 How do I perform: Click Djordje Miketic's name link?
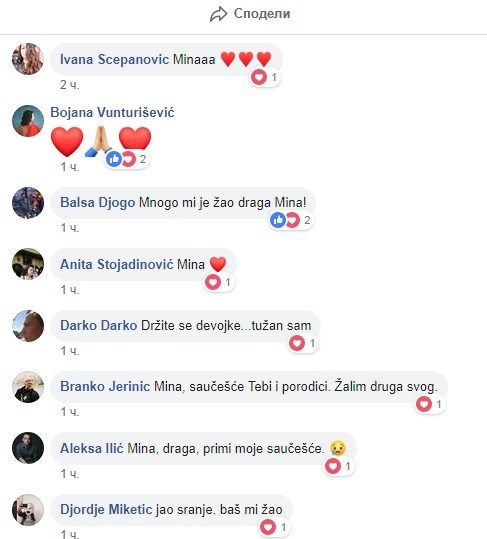(x=106, y=509)
